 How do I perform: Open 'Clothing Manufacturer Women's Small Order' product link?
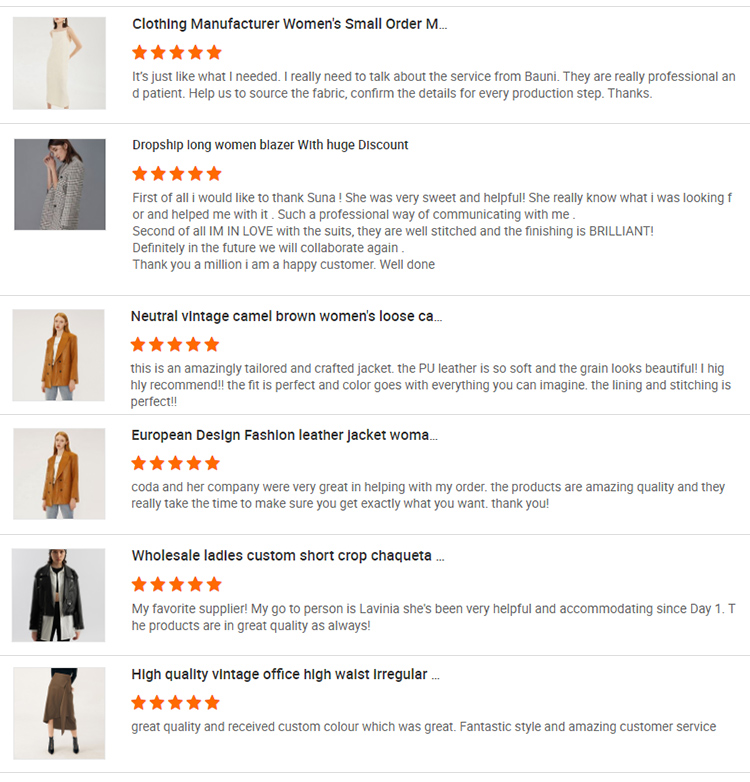[290, 24]
